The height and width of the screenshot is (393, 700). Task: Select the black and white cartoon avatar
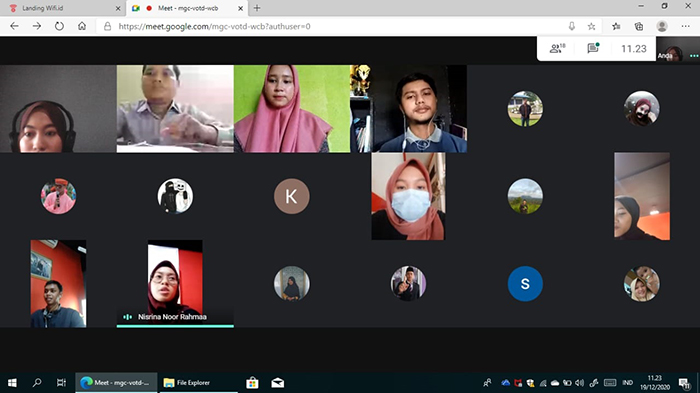pyautogui.click(x=175, y=196)
